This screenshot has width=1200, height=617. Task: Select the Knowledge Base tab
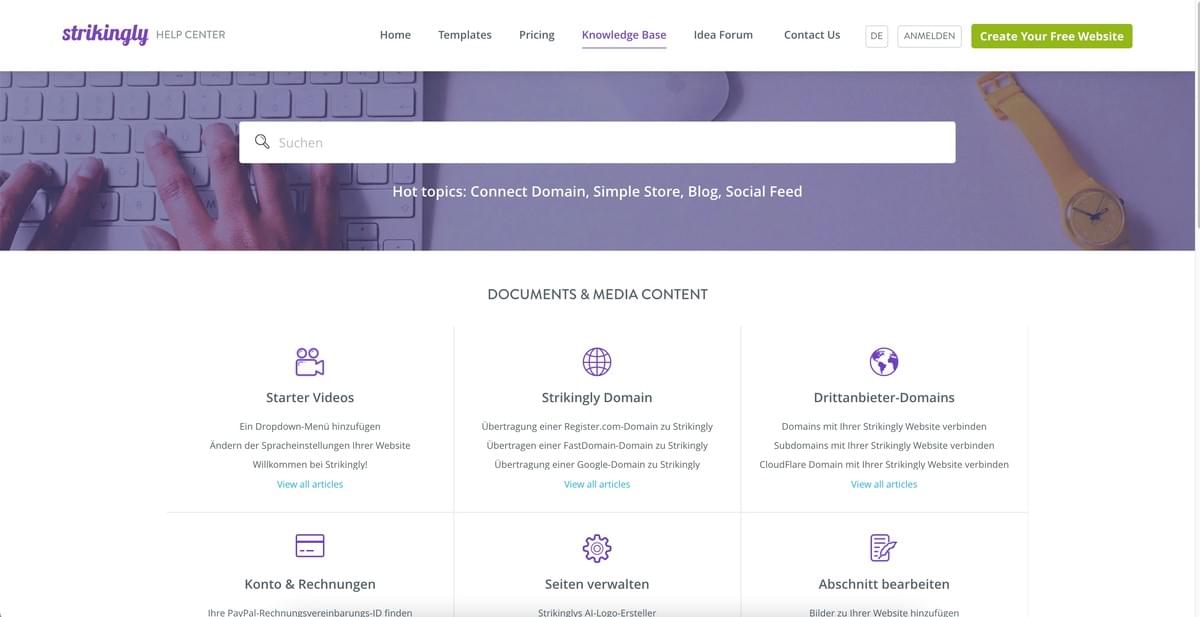click(624, 35)
